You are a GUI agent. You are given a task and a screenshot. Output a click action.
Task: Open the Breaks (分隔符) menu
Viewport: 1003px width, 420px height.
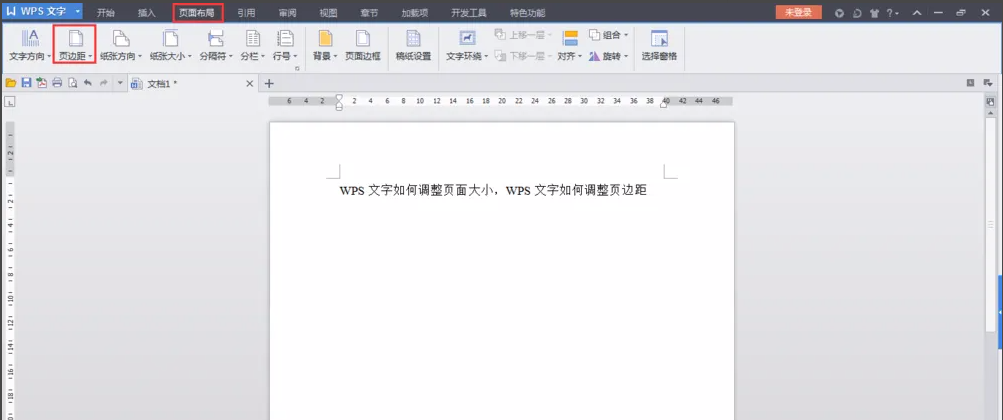216,45
